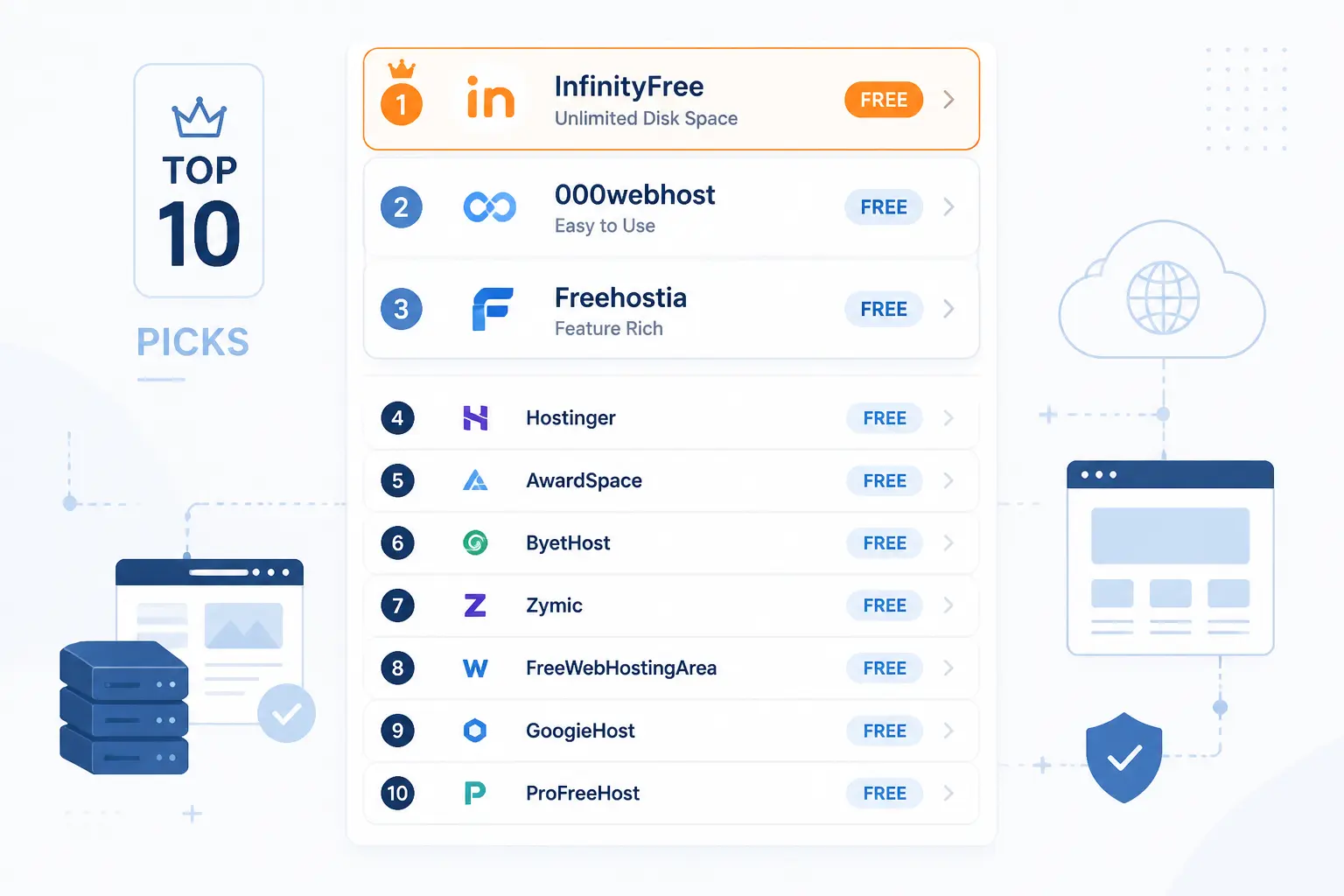The image size is (1344, 896).
Task: Click the Freehostia F logo
Action: 492,309
